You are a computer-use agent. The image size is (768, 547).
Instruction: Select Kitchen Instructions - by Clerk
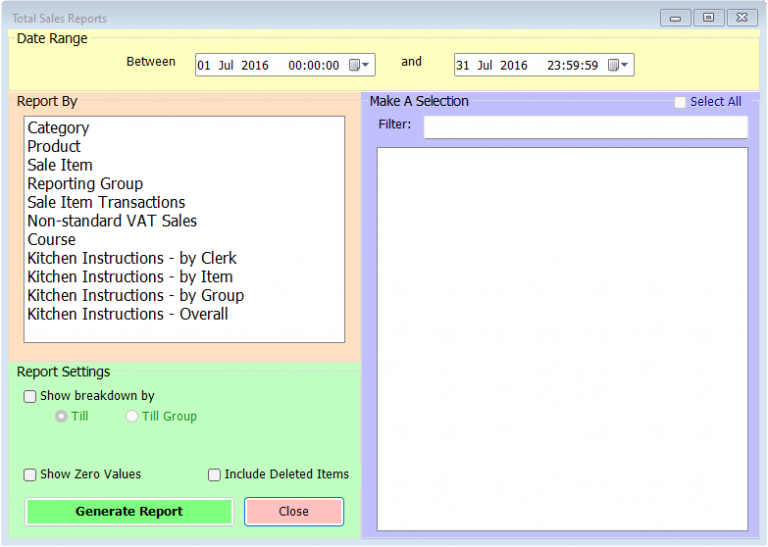click(x=132, y=258)
